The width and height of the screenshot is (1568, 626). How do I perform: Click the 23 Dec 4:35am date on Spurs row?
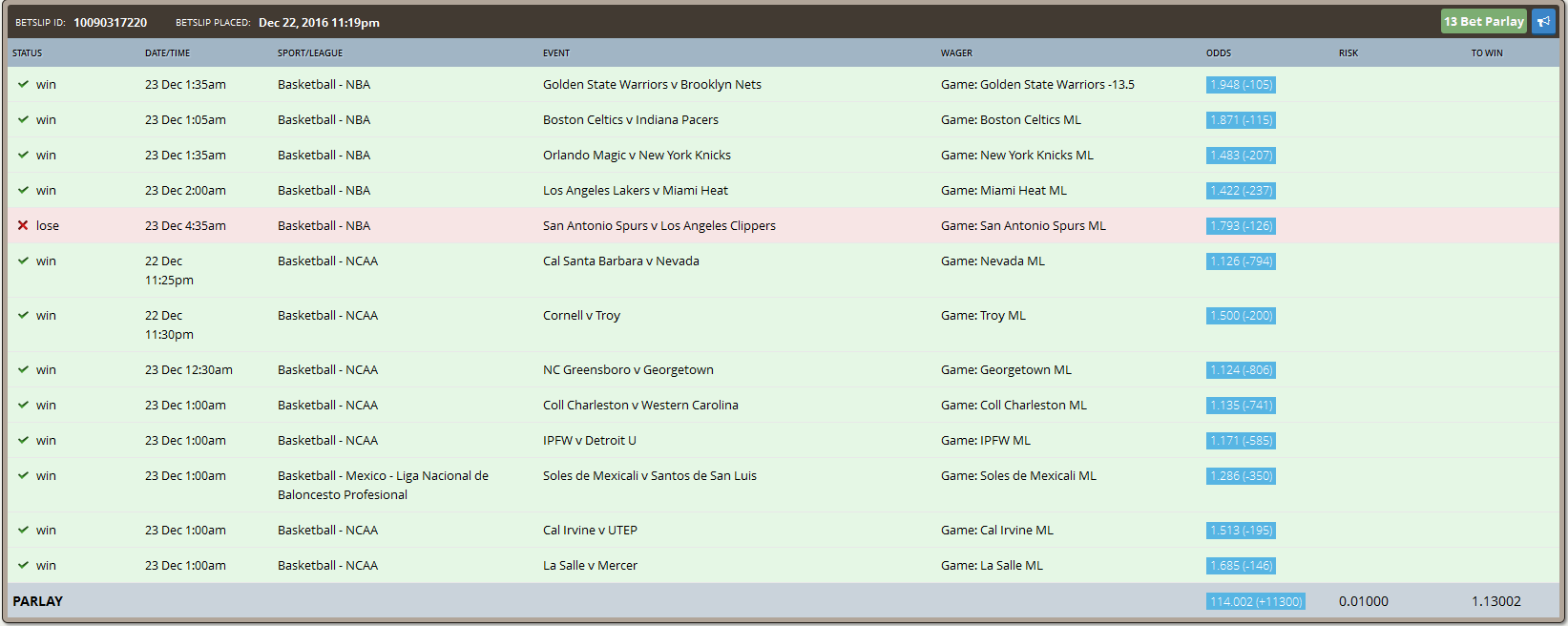coord(185,225)
